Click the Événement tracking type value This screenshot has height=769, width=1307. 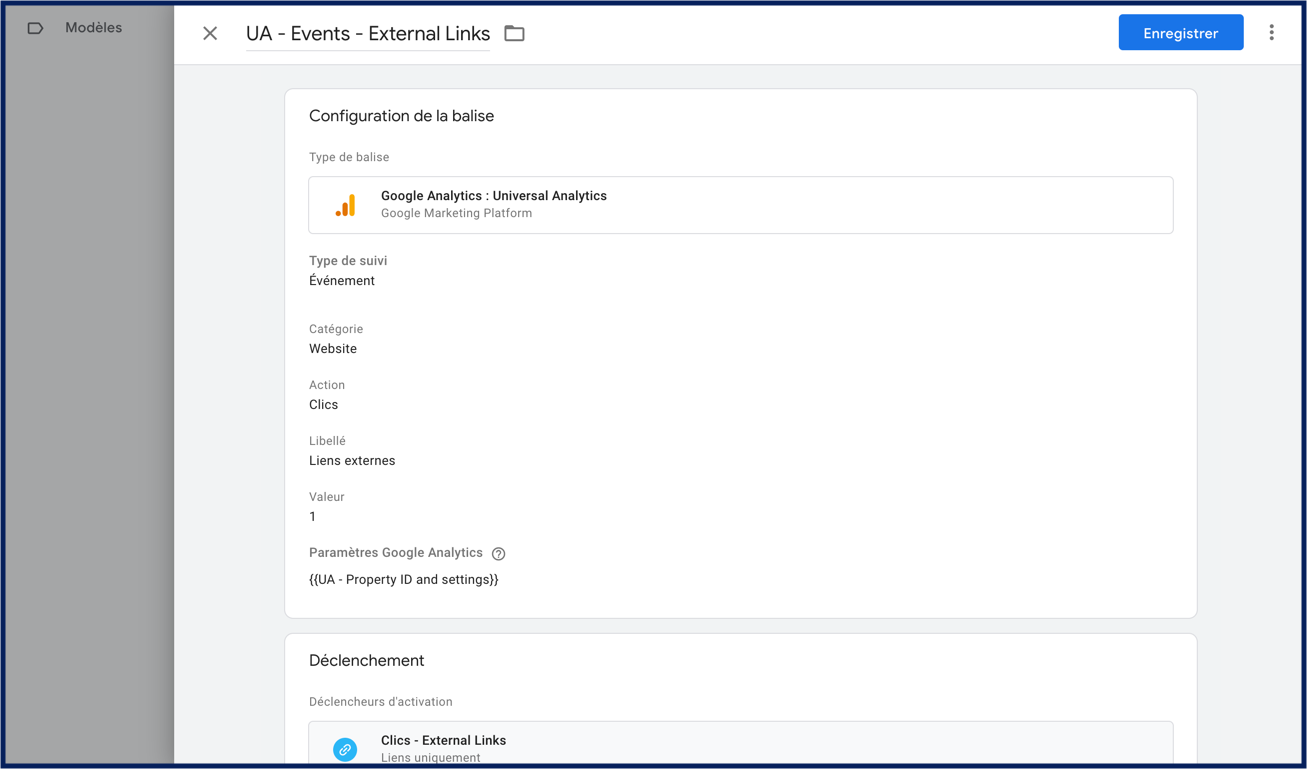[x=342, y=281]
